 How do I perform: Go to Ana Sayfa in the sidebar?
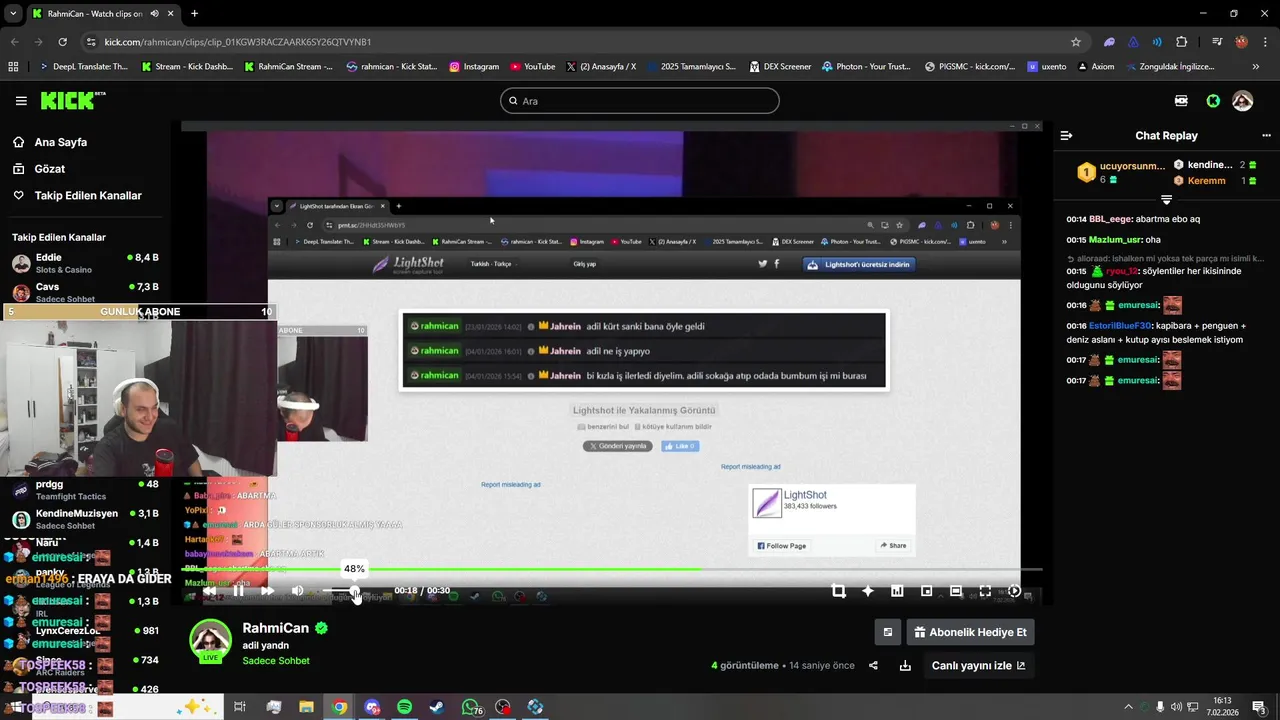pos(61,142)
